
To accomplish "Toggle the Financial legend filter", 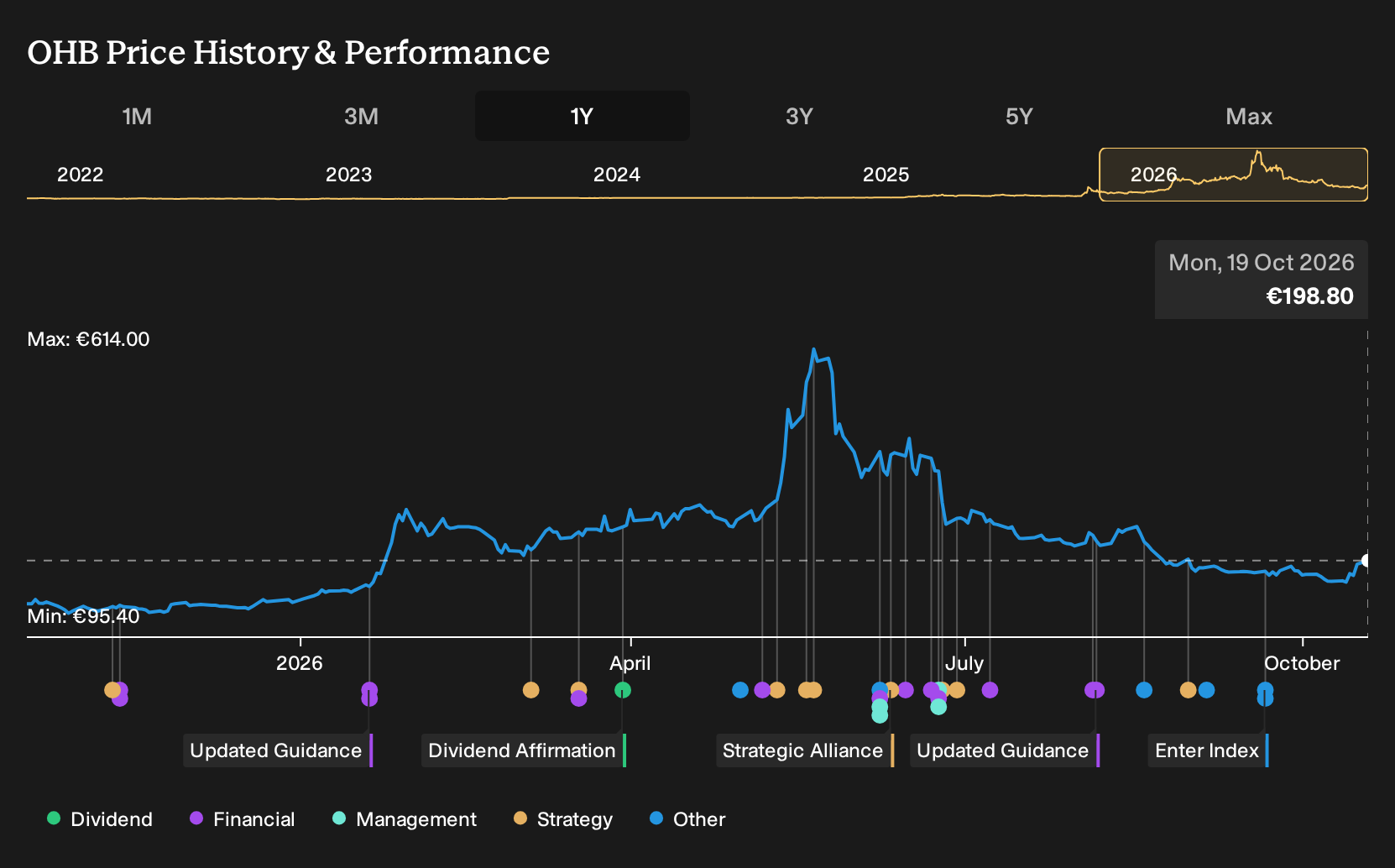I will point(243,819).
